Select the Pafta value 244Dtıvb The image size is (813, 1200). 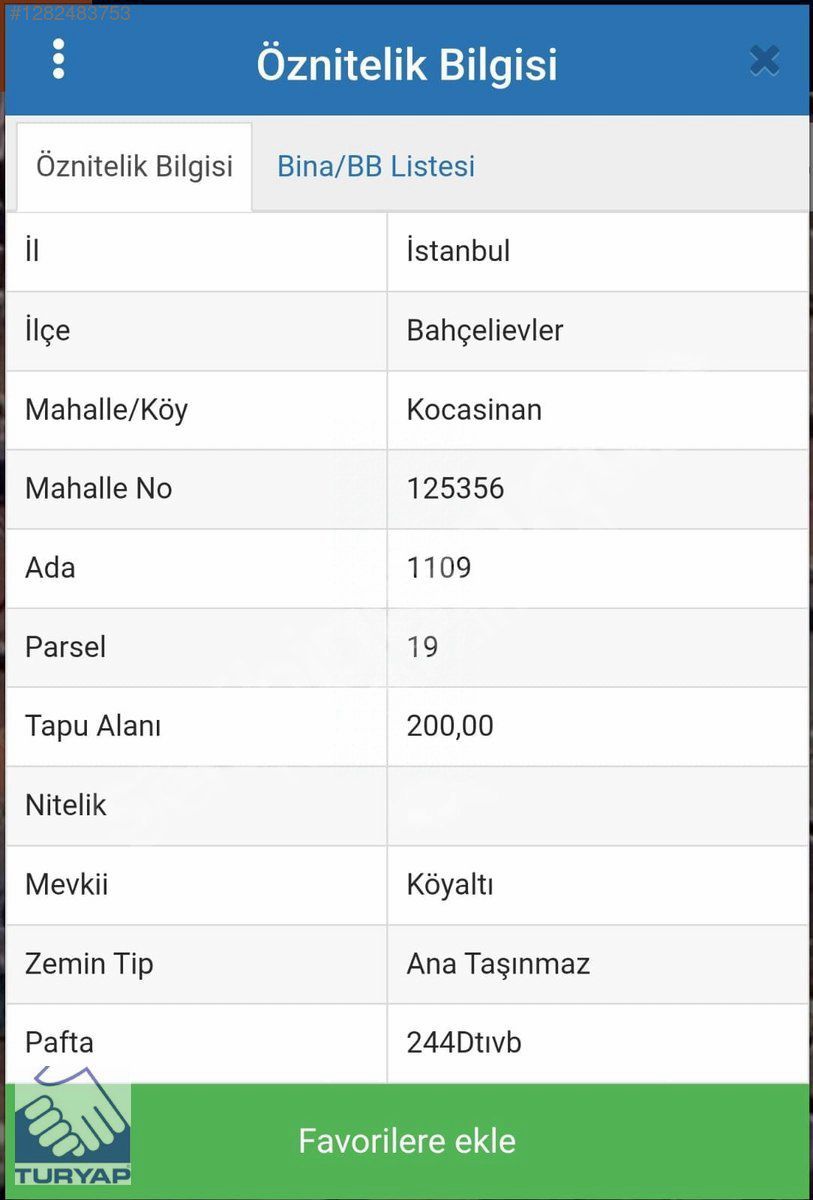click(x=464, y=1043)
